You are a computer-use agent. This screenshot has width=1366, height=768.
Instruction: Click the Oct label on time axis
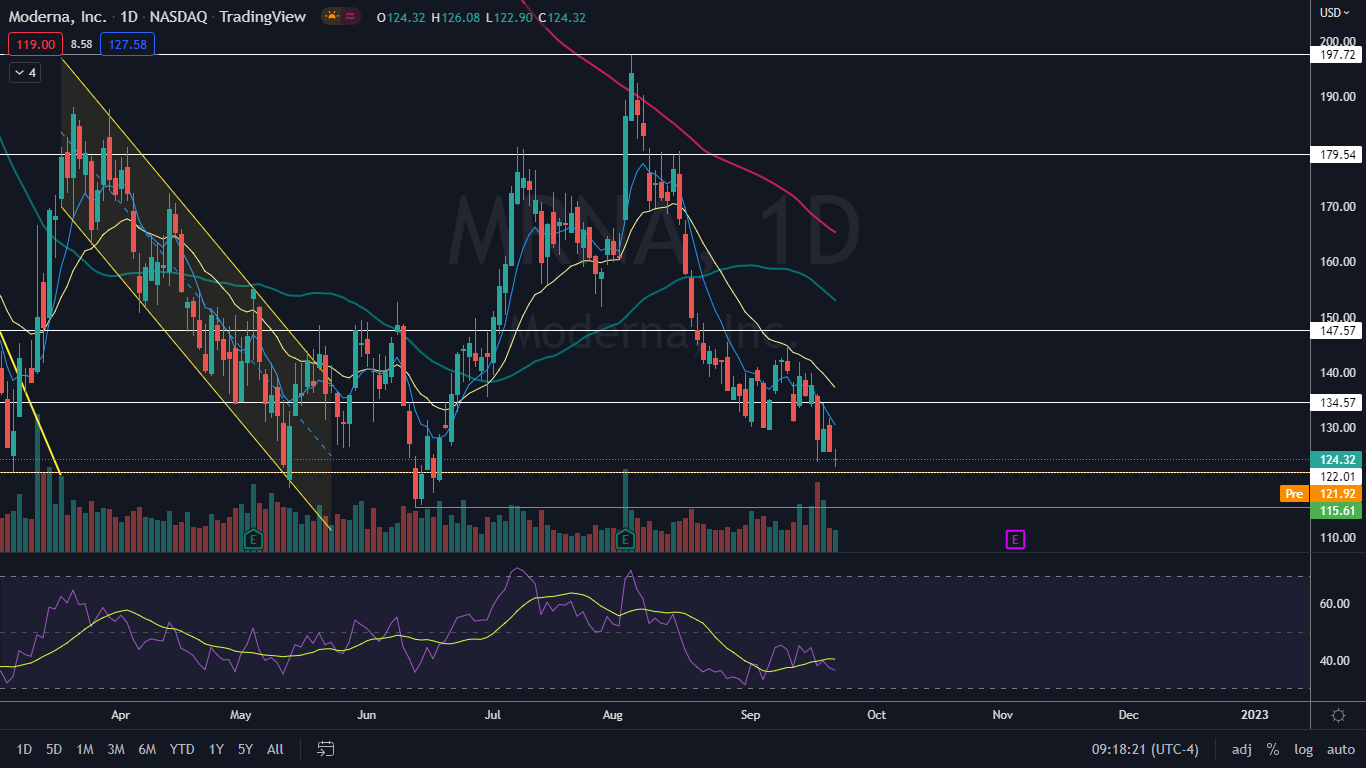pyautogui.click(x=876, y=715)
